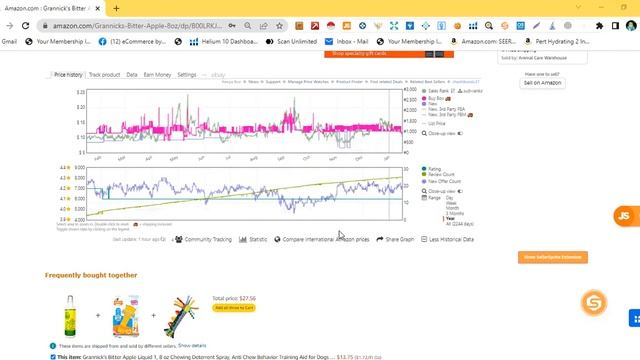The width and height of the screenshot is (640, 360).
Task: Go forward in browser history
Action: coord(9,26)
